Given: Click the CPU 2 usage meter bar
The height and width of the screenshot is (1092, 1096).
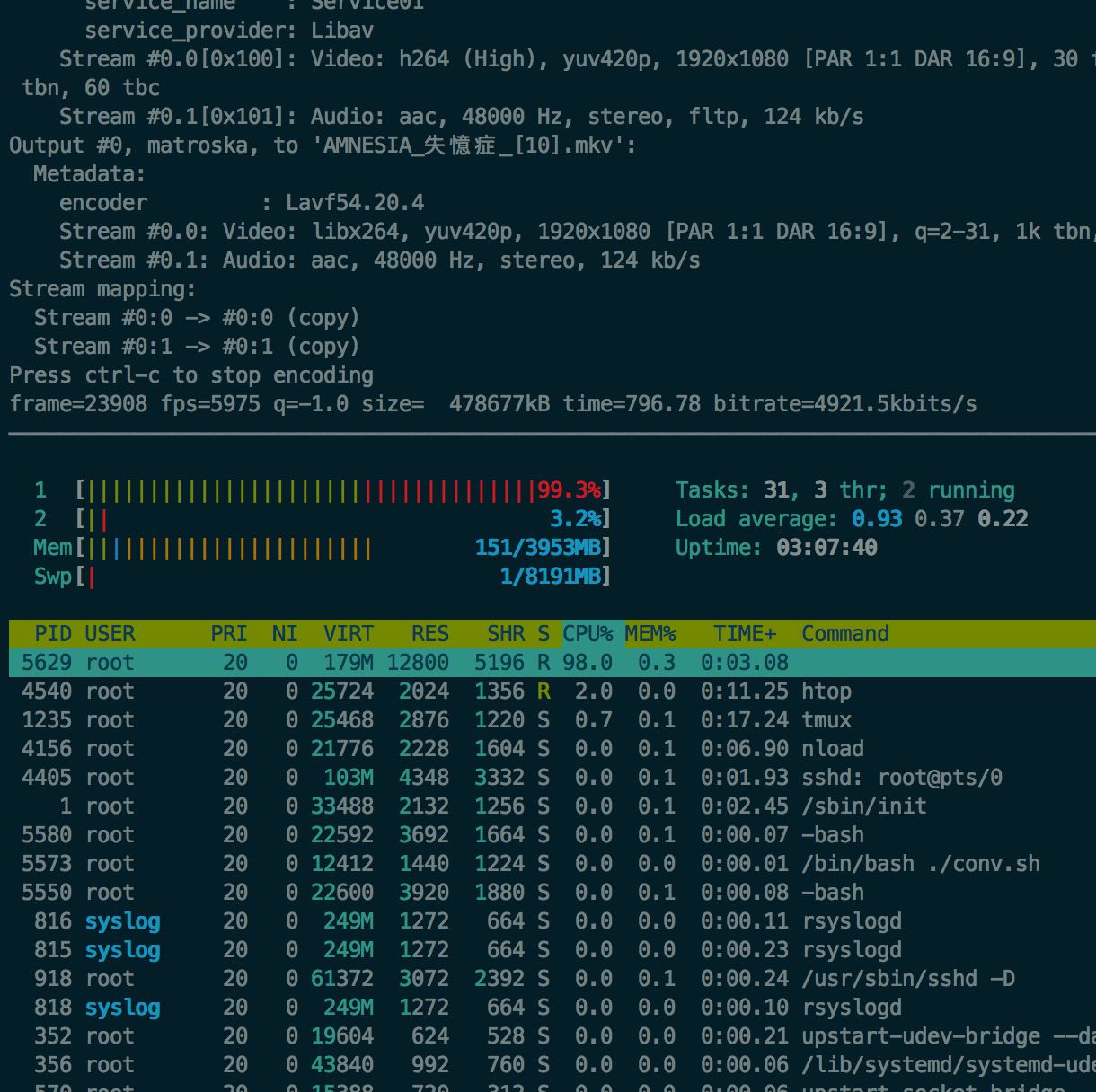Looking at the screenshot, I should pos(343,519).
